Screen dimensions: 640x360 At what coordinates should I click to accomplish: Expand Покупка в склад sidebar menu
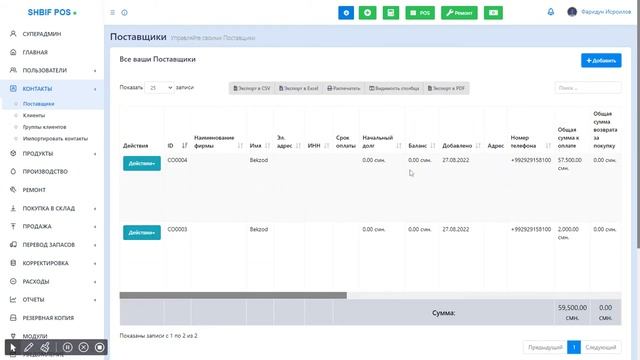(x=52, y=208)
